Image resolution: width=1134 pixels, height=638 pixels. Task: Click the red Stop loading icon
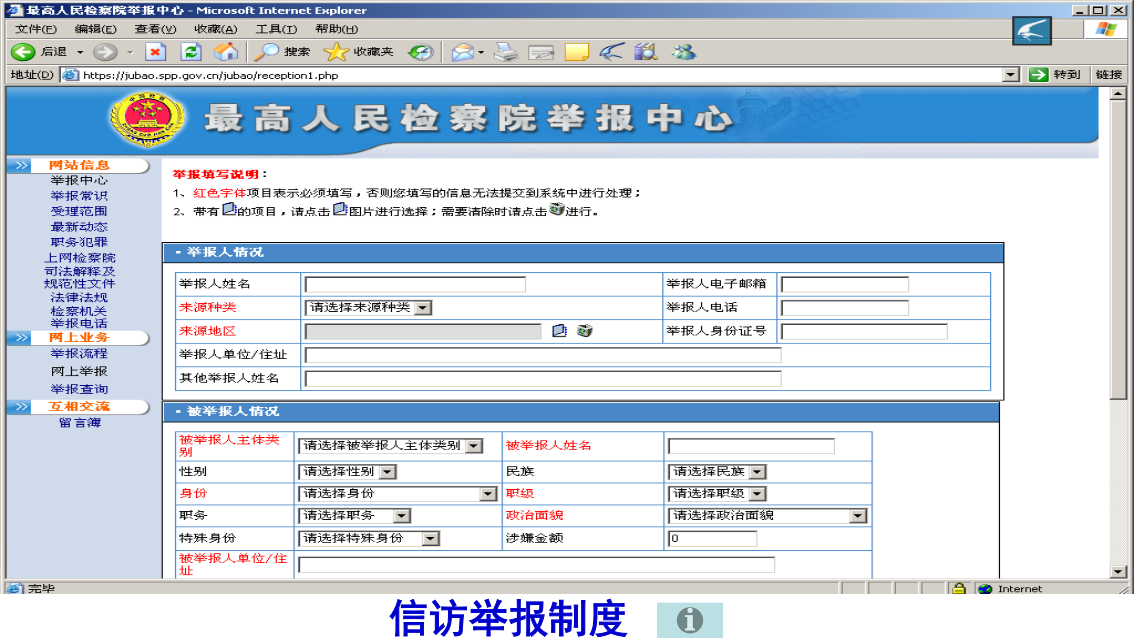[155, 52]
